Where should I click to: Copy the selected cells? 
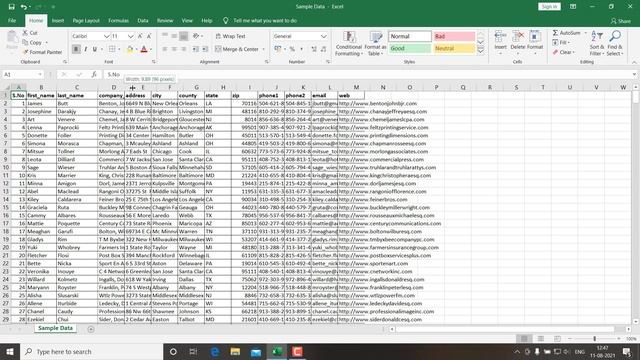(x=33, y=42)
